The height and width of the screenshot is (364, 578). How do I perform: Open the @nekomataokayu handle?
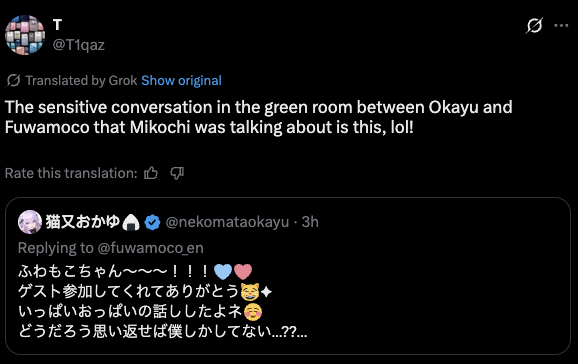pos(227,222)
